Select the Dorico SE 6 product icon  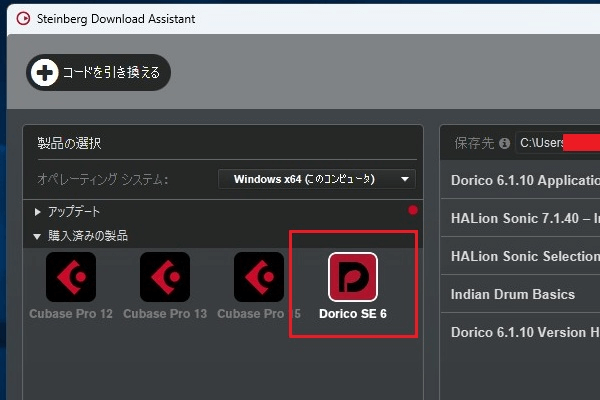(x=353, y=277)
